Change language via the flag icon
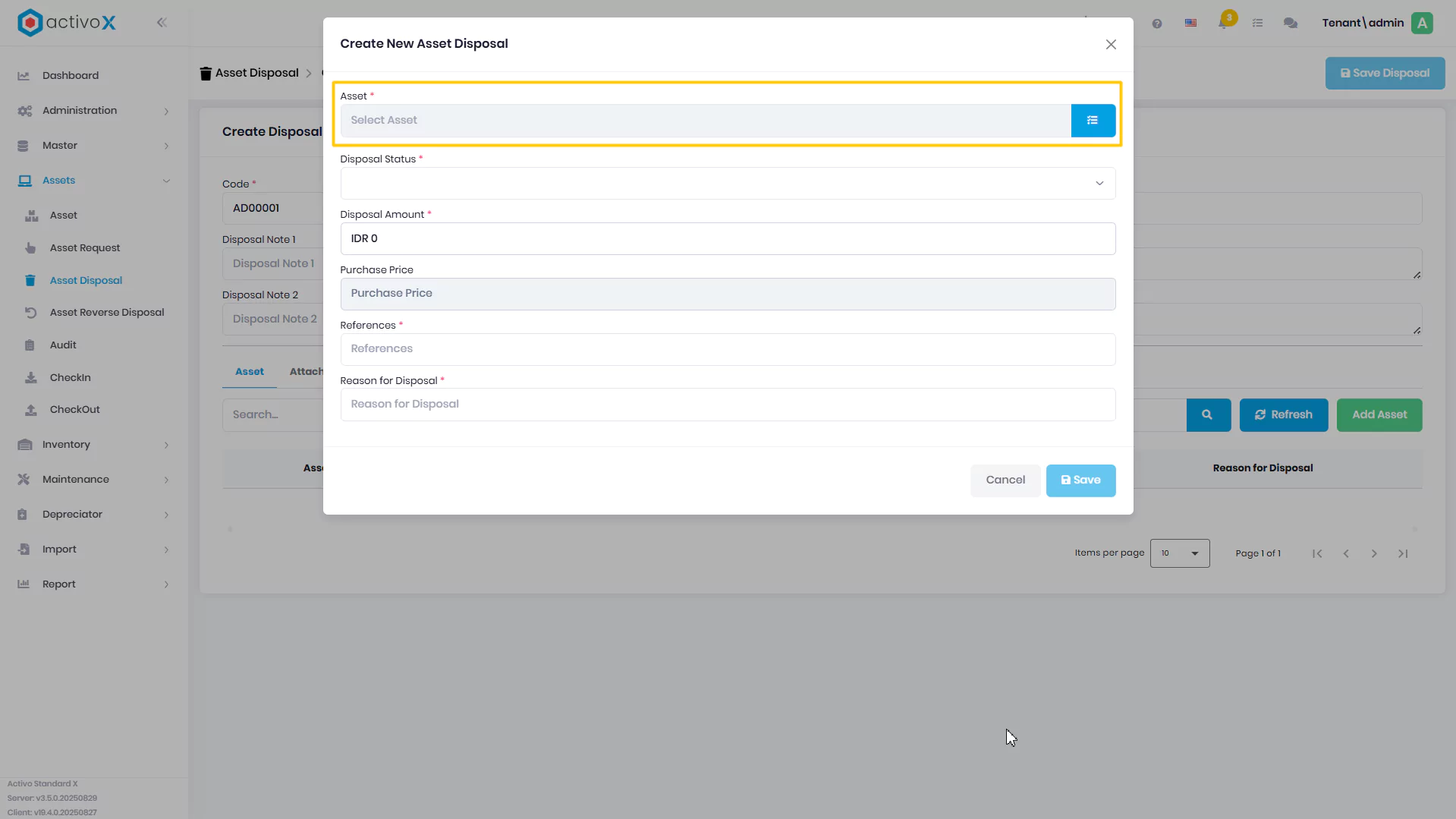The width and height of the screenshot is (1456, 819). click(1190, 24)
